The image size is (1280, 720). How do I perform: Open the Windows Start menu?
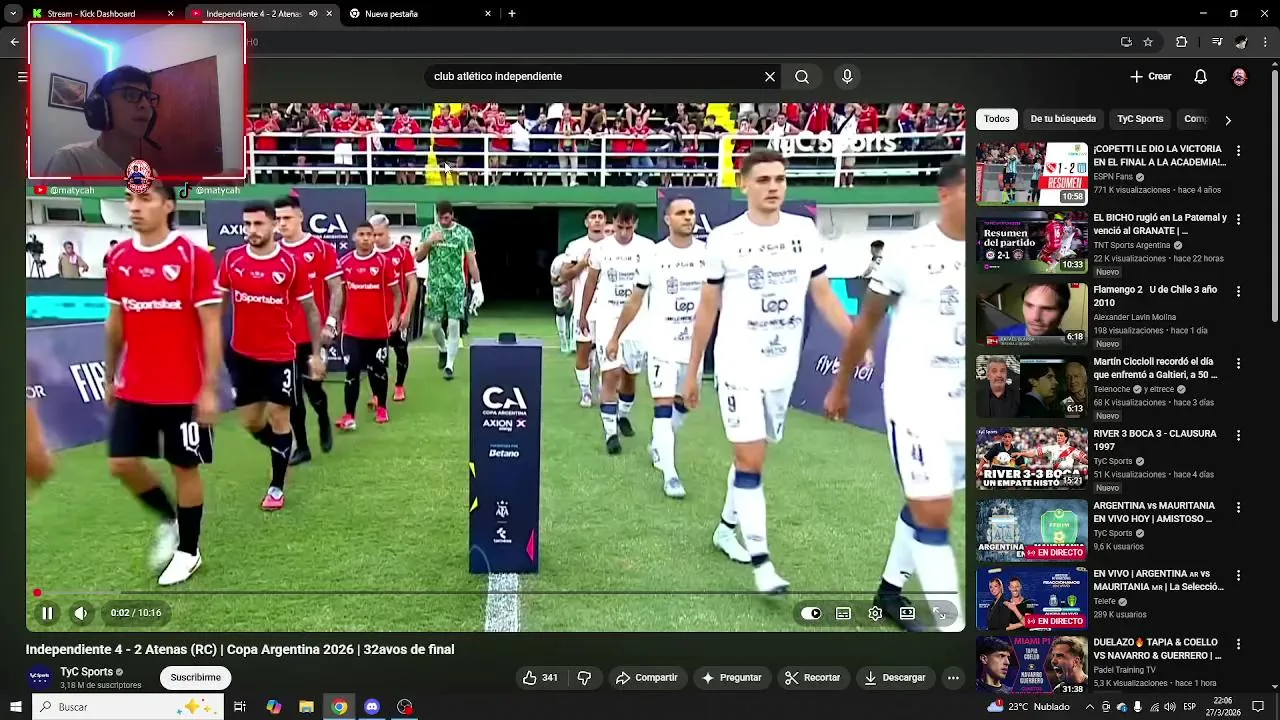pos(17,707)
